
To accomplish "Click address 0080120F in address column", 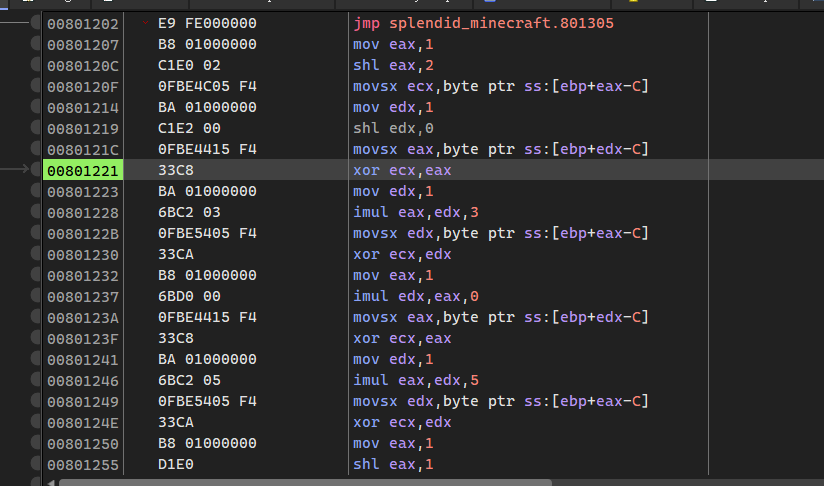I will (83, 87).
